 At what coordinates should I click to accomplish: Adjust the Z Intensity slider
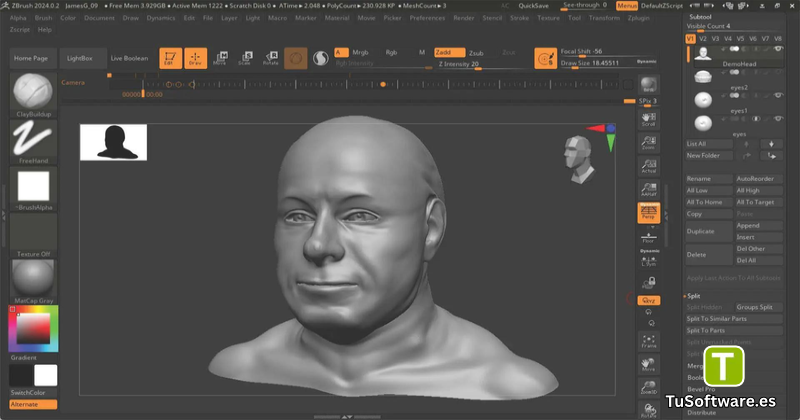(x=482, y=64)
